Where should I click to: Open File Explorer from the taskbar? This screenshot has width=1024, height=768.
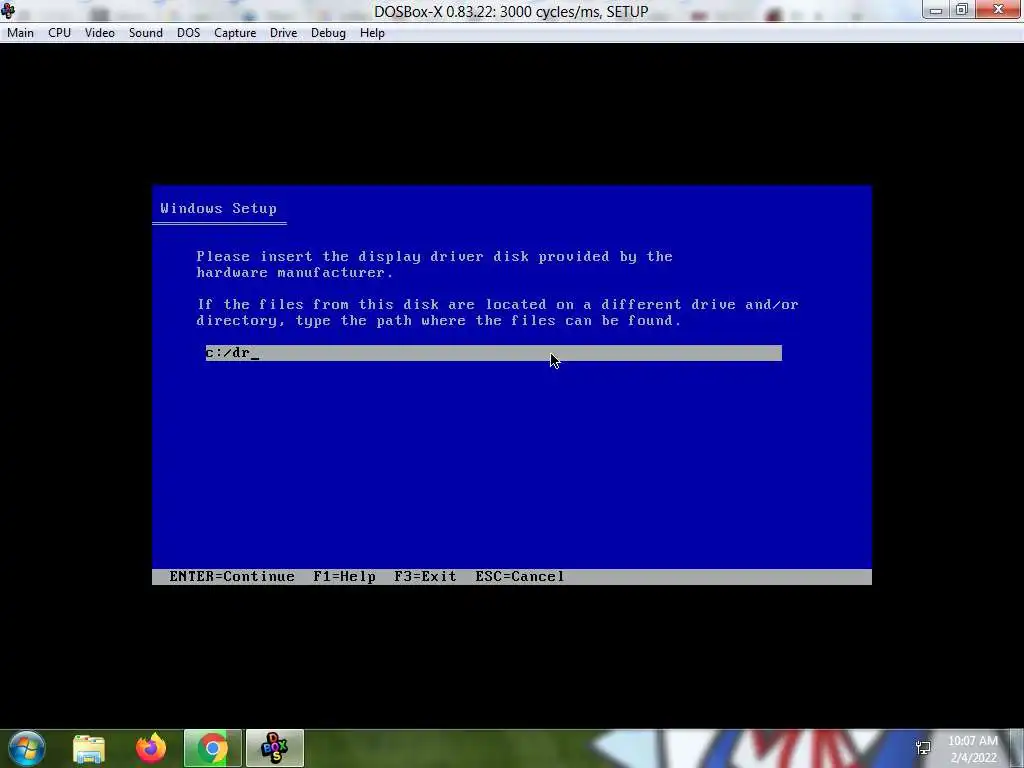tap(89, 748)
